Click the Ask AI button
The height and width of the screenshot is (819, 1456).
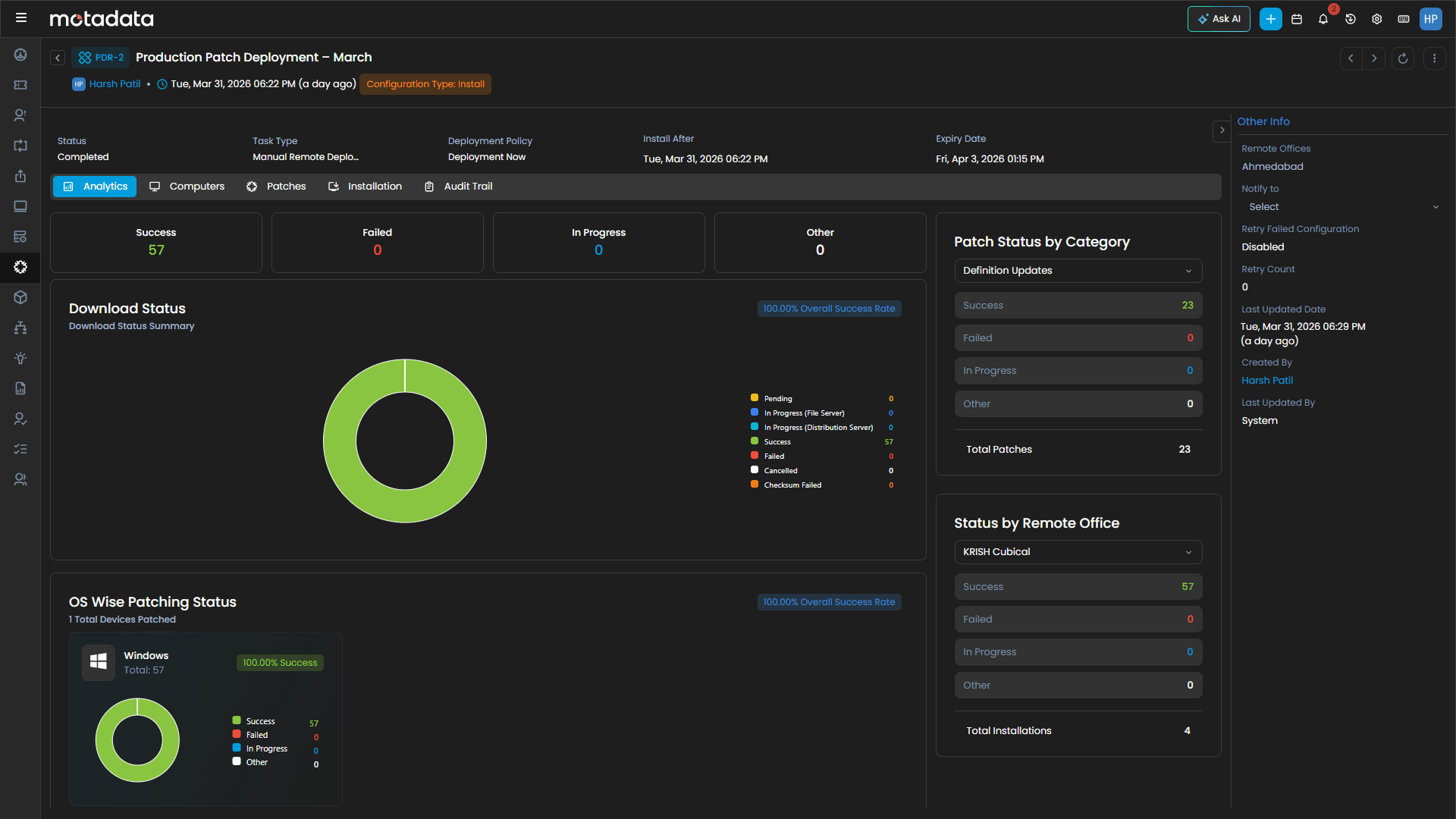coord(1219,19)
